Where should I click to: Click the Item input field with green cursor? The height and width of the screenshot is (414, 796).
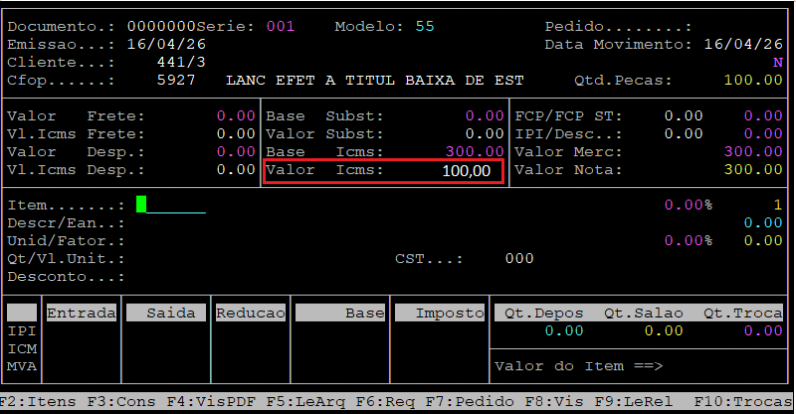click(170, 205)
